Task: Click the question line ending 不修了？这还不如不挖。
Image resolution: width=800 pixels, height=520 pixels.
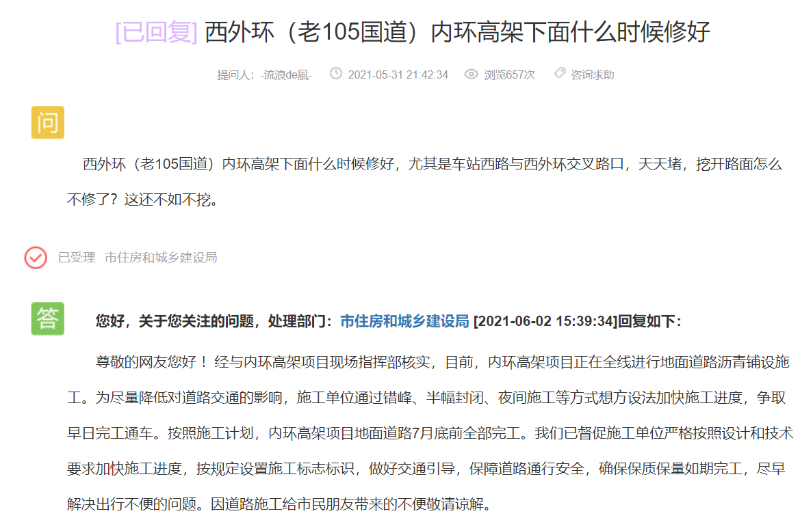Action: pyautogui.click(x=143, y=200)
